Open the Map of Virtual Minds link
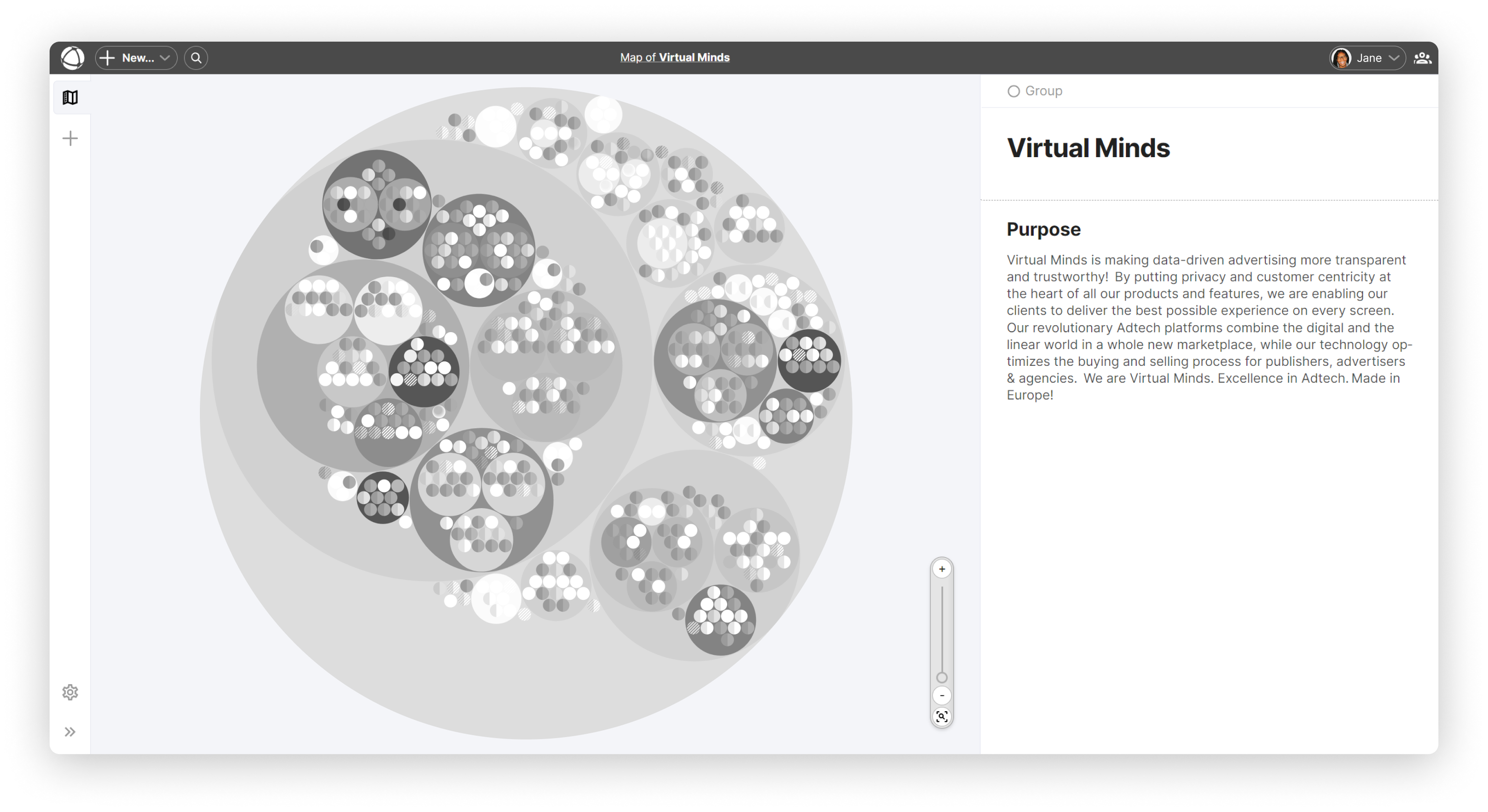The width and height of the screenshot is (1488, 812). pyautogui.click(x=674, y=57)
